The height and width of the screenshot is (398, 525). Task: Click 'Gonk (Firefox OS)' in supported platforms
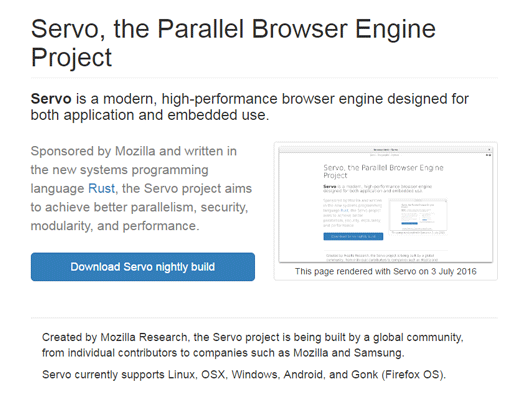click(x=398, y=374)
